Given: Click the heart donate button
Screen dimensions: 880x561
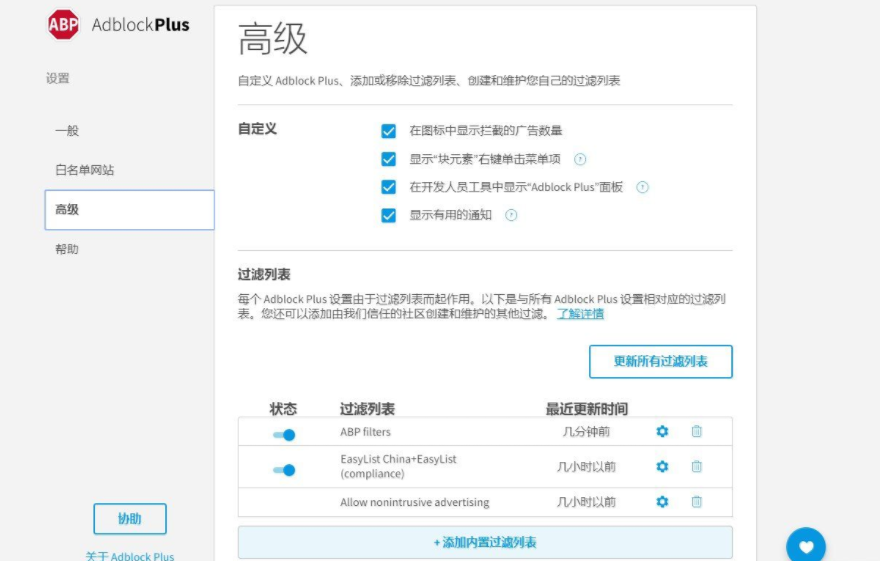Looking at the screenshot, I should pyautogui.click(x=806, y=546).
